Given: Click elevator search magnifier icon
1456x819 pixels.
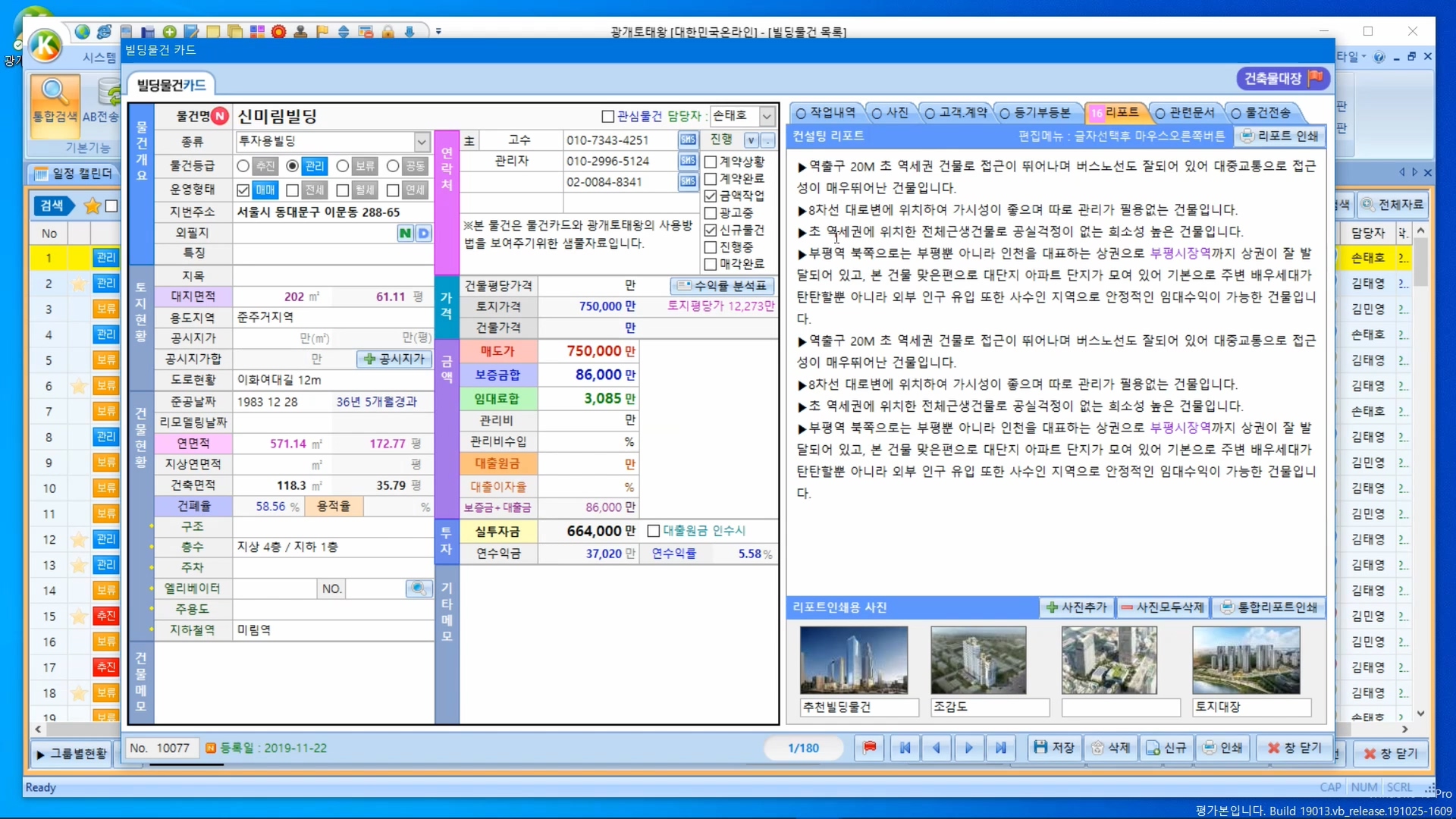Looking at the screenshot, I should click(418, 588).
